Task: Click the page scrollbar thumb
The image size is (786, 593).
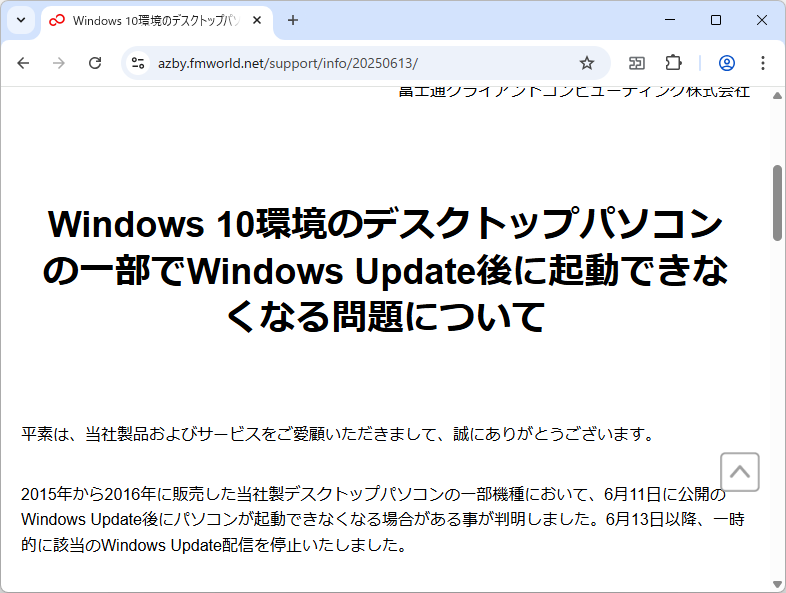Action: [777, 203]
